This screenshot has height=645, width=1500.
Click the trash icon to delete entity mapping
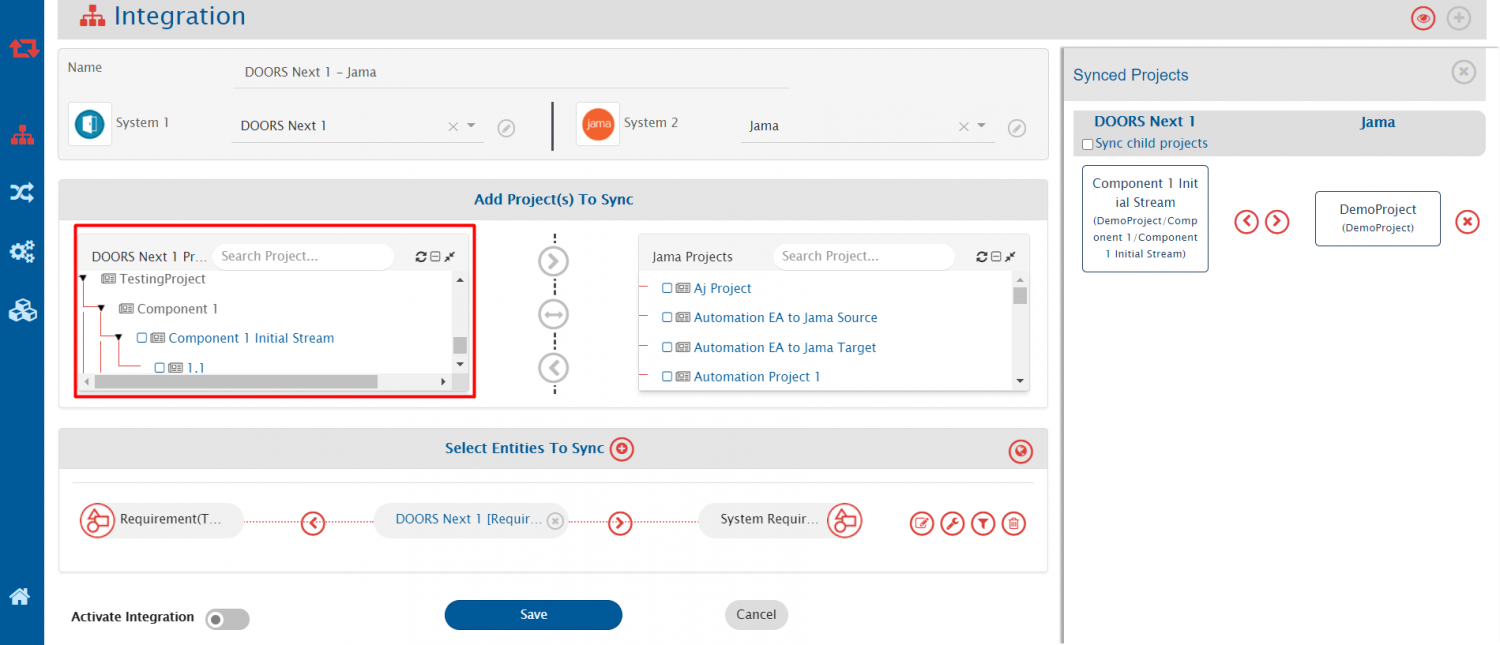pyautogui.click(x=1014, y=523)
